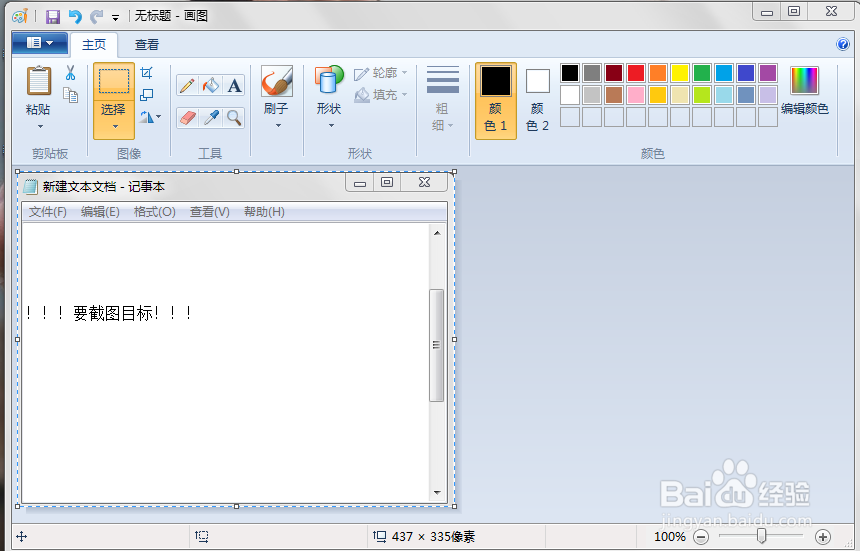This screenshot has width=860, height=551.
Task: Click the cursor position icon in status bar
Action: [21, 537]
